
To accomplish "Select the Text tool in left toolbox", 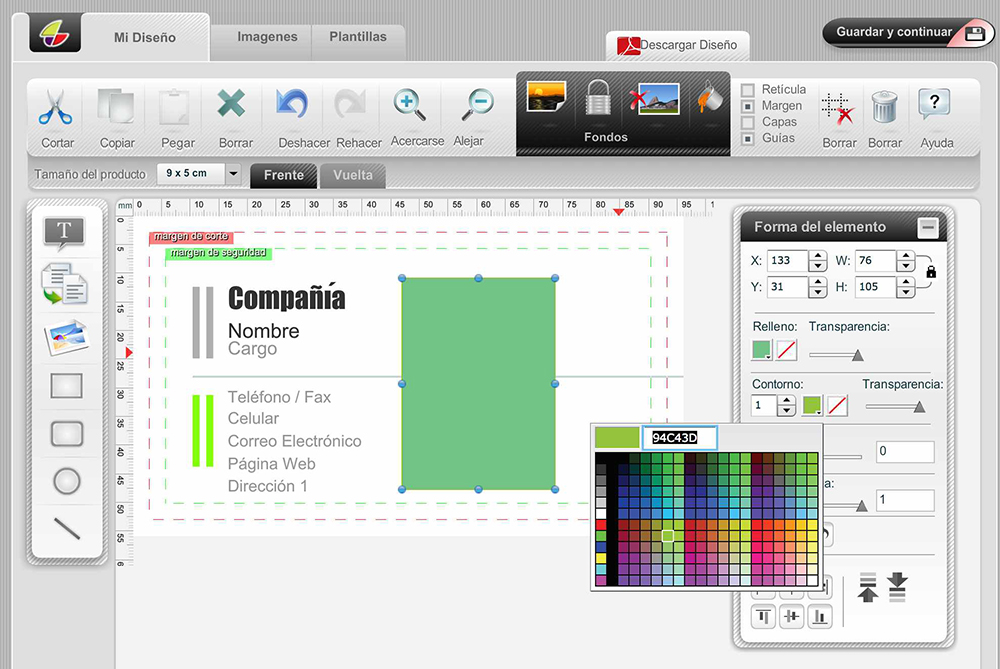I will coord(65,233).
